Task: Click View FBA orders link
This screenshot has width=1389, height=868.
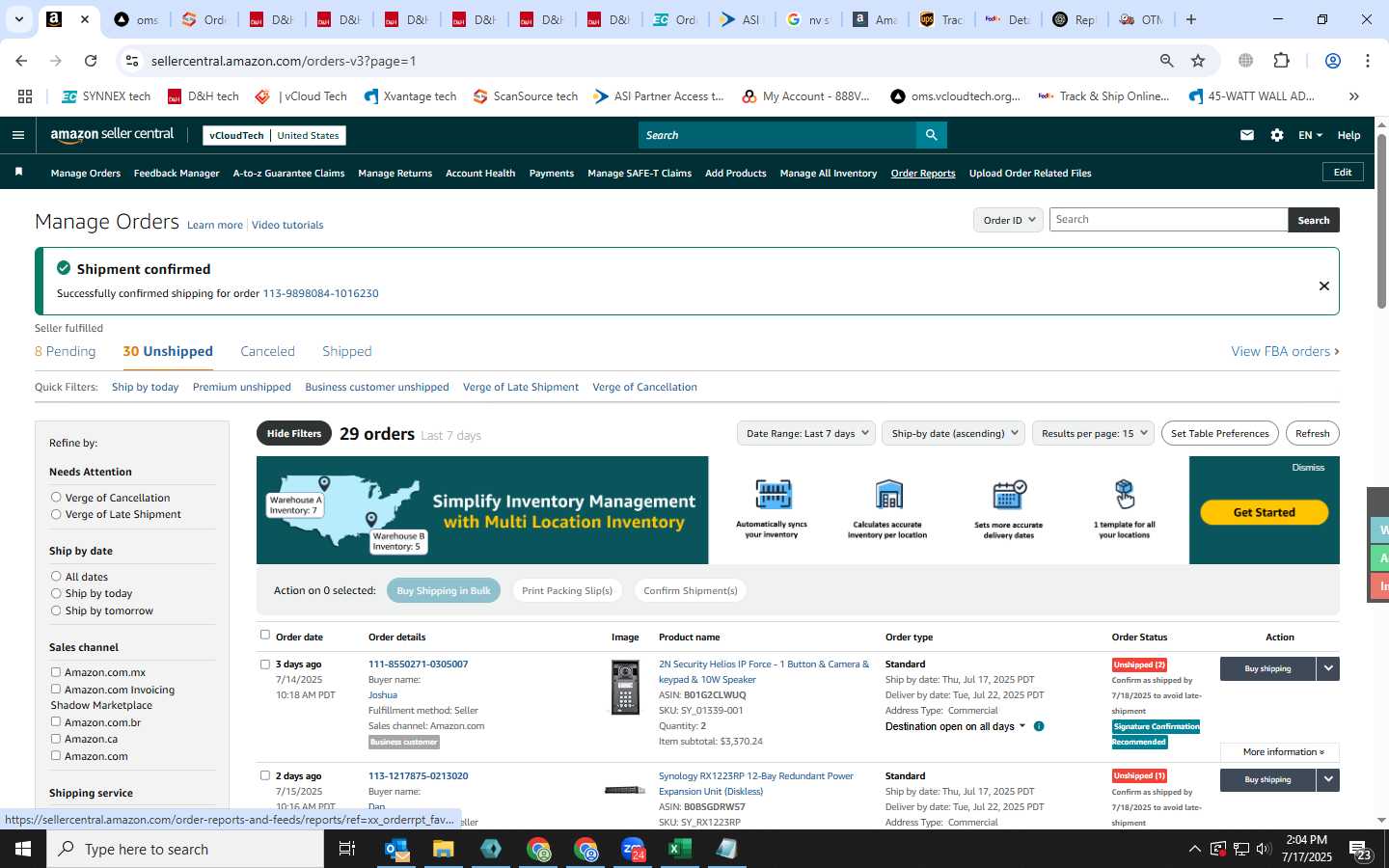Action: coord(1285,351)
